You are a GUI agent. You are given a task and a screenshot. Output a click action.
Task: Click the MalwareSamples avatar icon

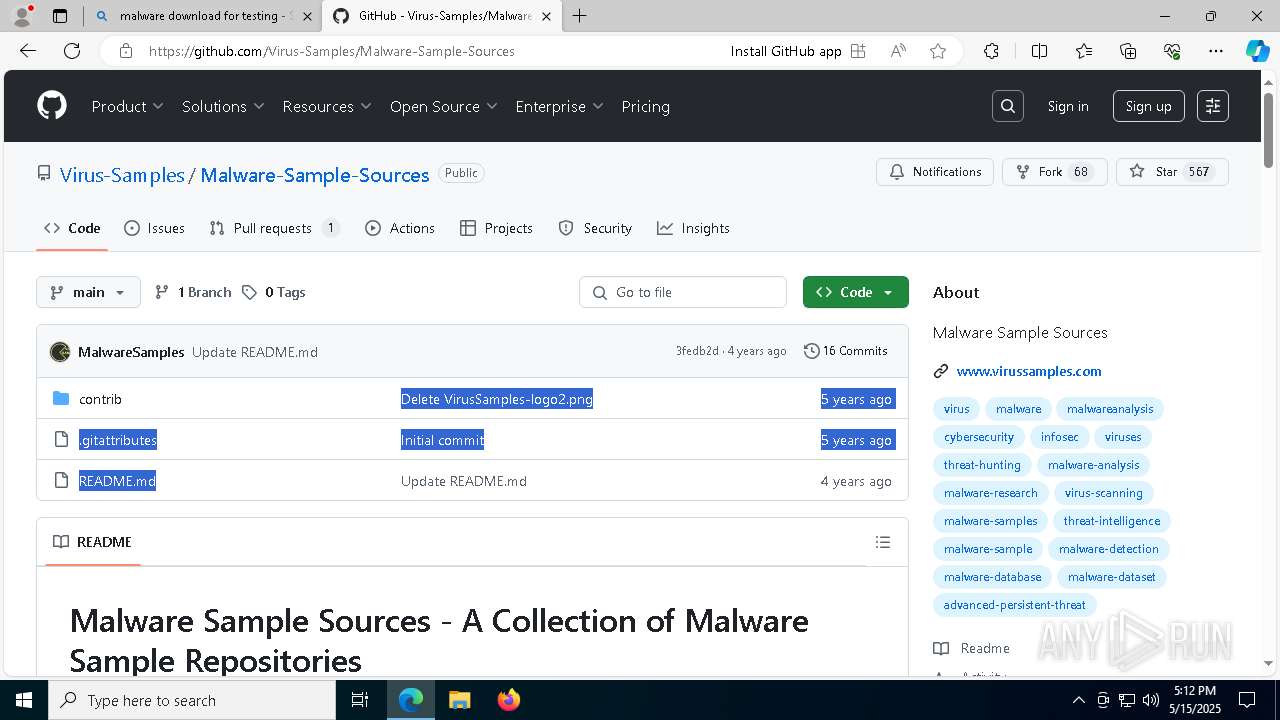pos(60,351)
